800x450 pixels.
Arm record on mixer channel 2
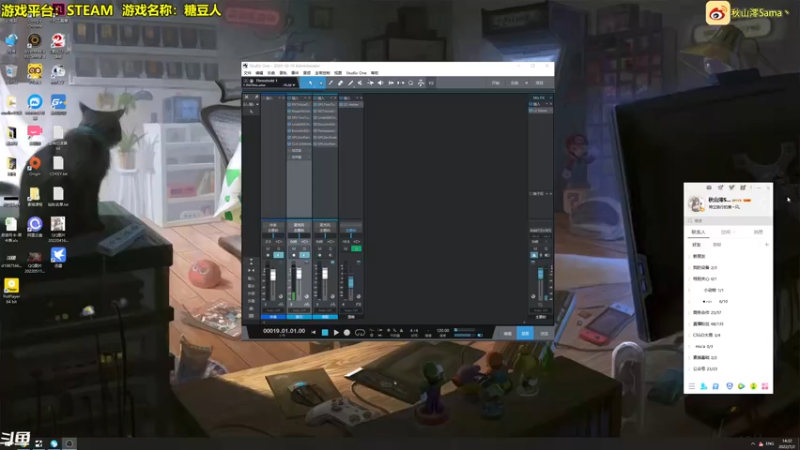294,255
